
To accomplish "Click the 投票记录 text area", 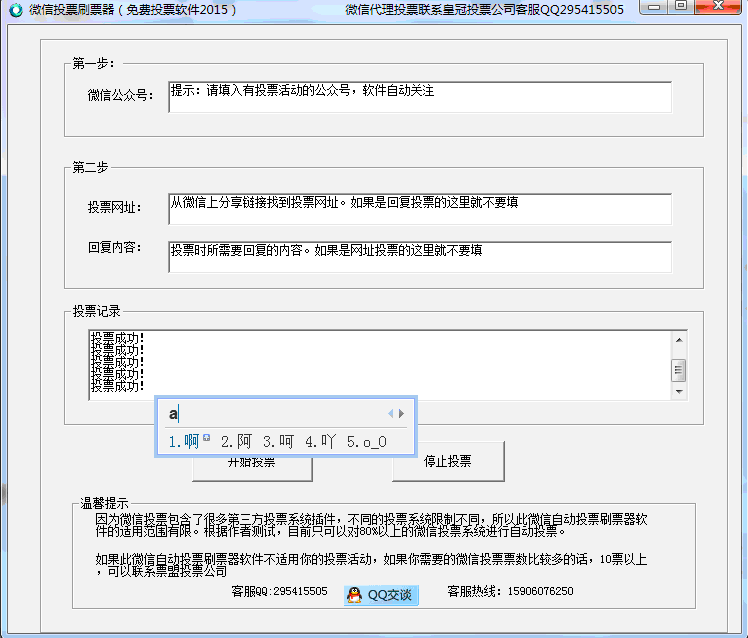I will click(x=381, y=365).
